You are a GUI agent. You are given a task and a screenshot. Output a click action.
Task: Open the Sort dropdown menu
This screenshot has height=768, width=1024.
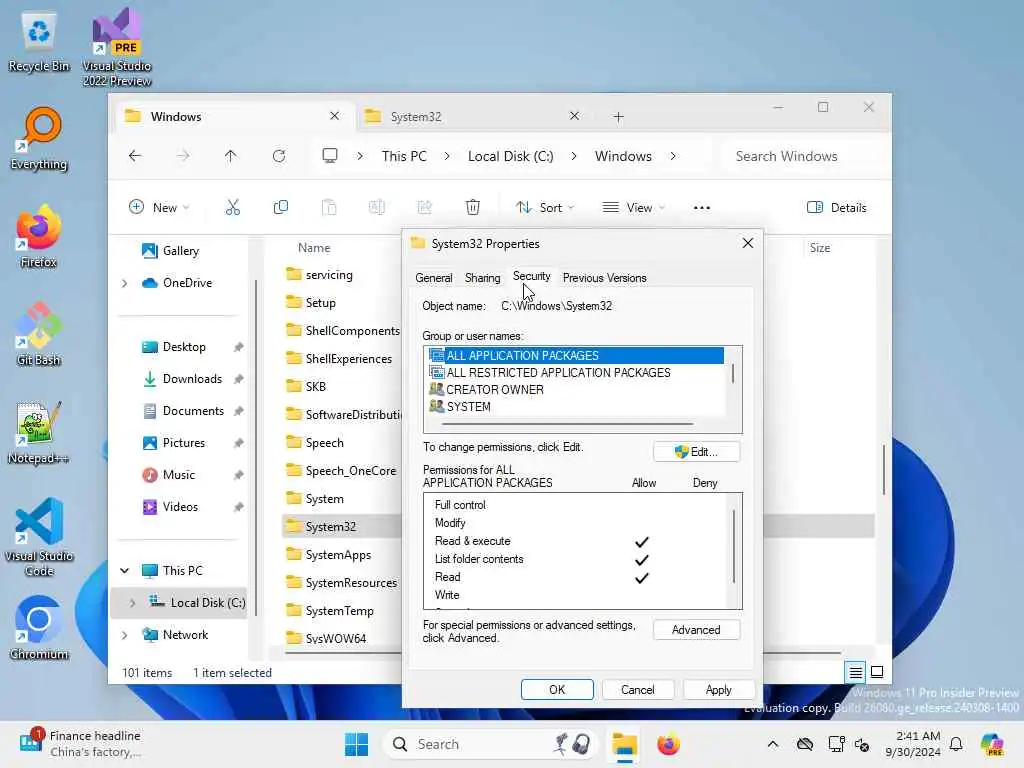(545, 208)
